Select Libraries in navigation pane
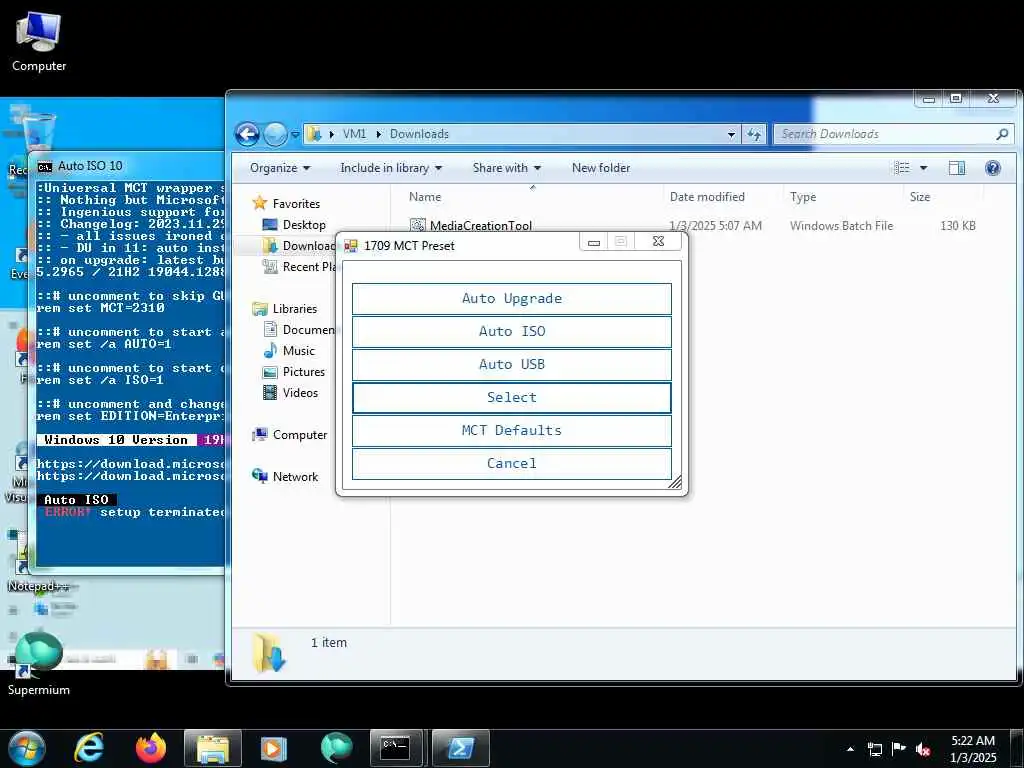The image size is (1024, 768). [x=295, y=309]
